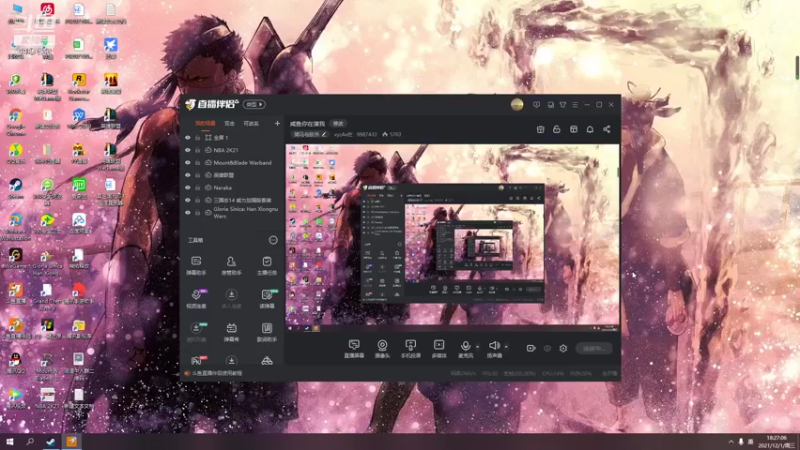Hide the Naraka source
The width and height of the screenshot is (800, 450).
[188, 188]
